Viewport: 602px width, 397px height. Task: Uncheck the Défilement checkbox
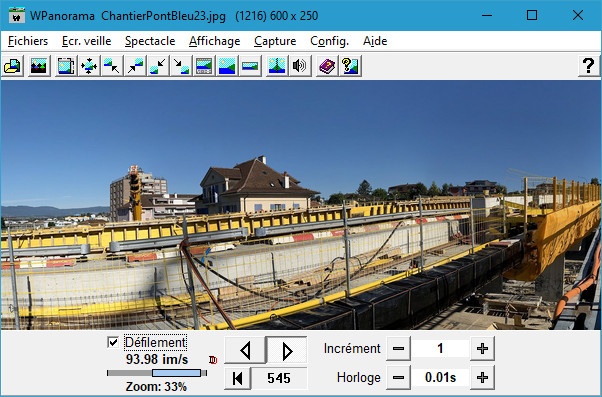[x=113, y=342]
